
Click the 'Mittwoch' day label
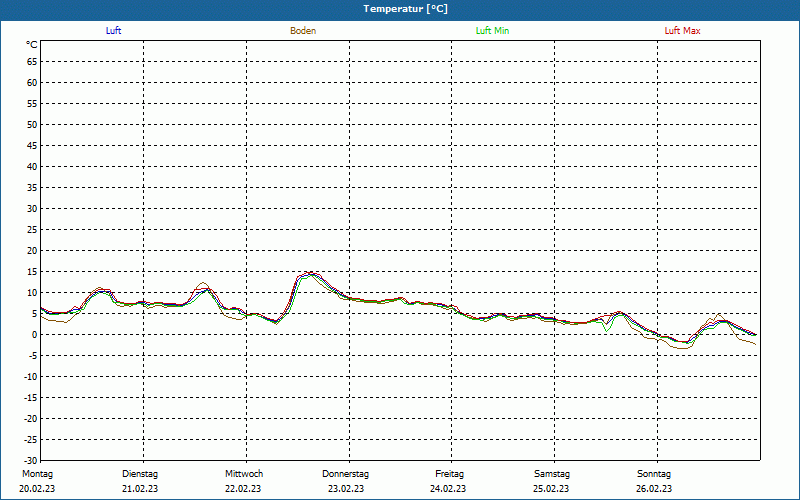coord(244,474)
